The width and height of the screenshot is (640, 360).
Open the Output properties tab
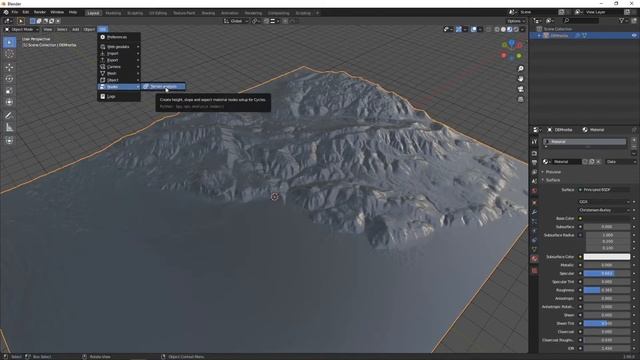[x=534, y=162]
